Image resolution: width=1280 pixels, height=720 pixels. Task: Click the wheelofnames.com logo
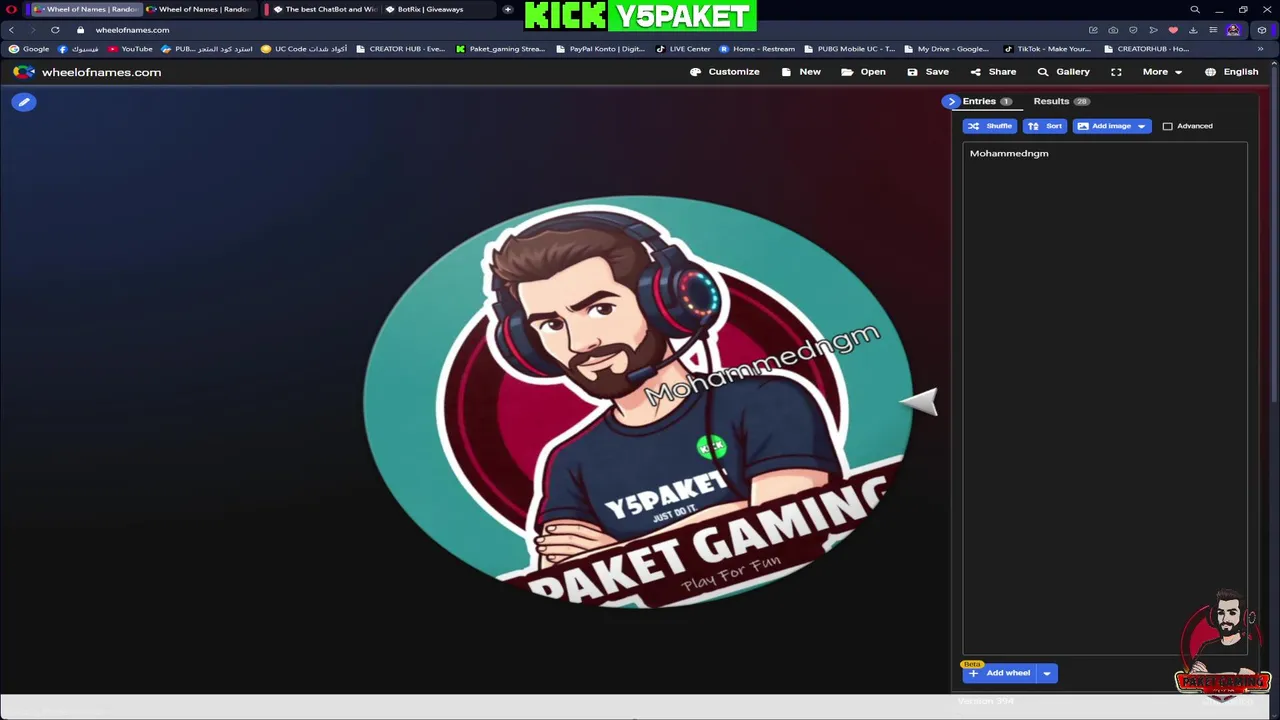87,72
